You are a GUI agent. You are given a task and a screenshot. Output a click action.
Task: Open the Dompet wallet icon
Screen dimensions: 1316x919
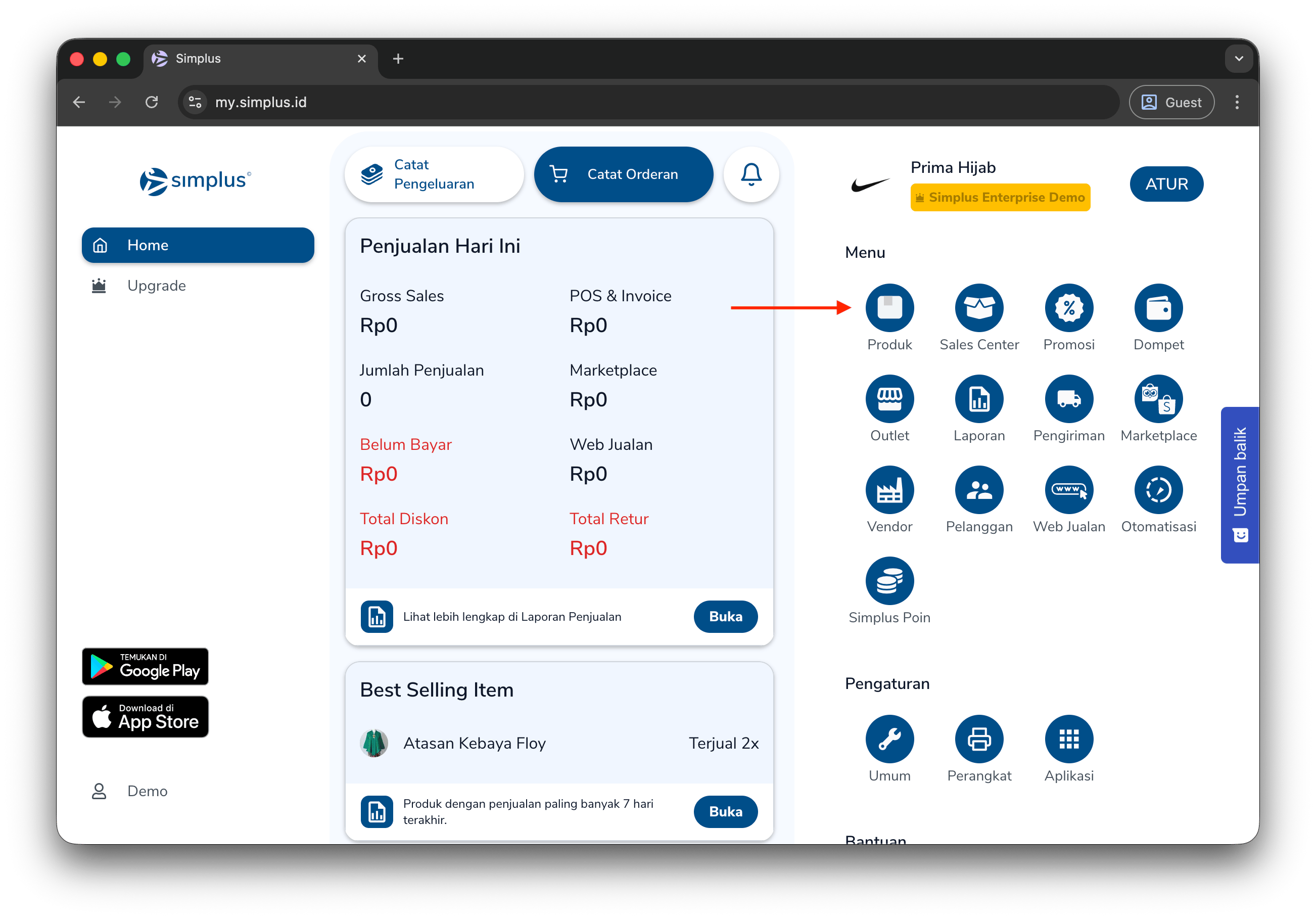1158,308
